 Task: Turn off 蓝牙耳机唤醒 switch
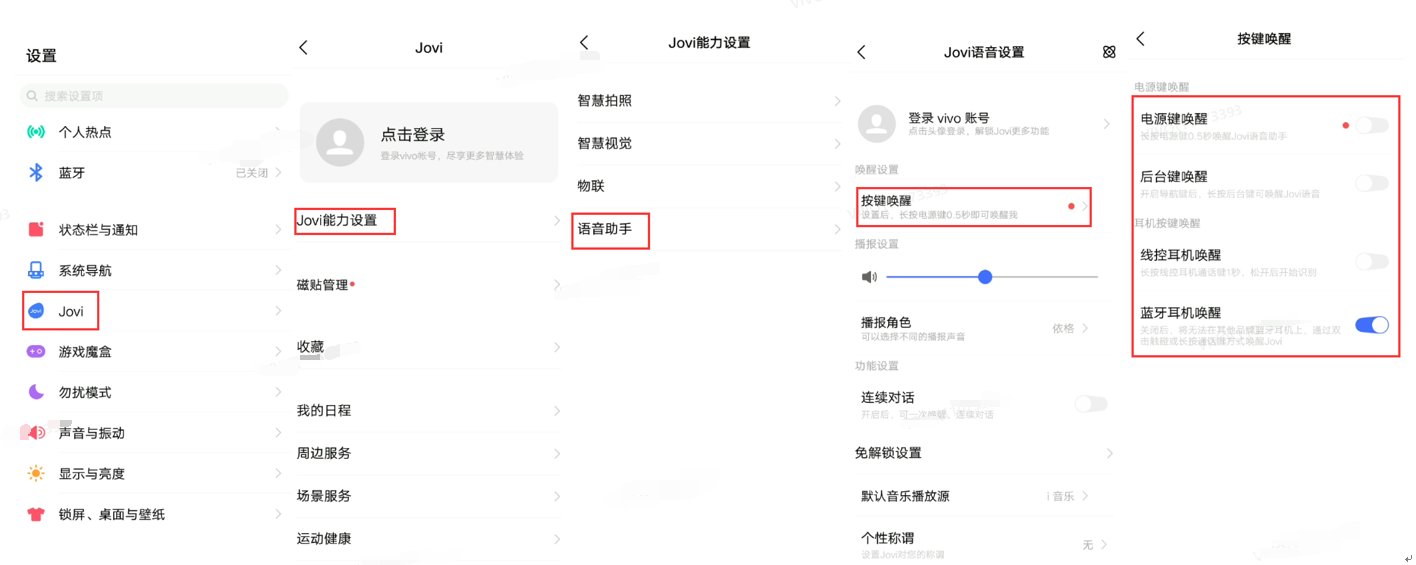[x=1372, y=324]
